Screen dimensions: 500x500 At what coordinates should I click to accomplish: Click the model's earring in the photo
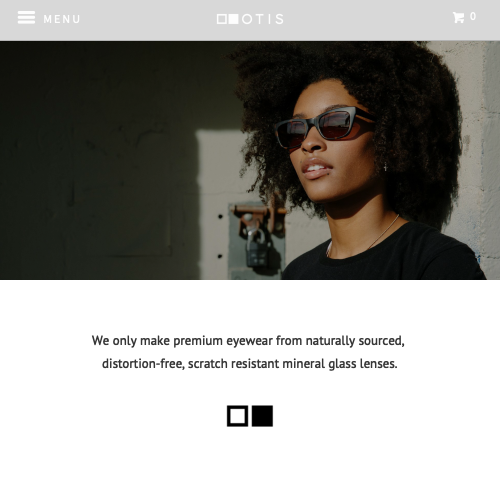coord(385,166)
